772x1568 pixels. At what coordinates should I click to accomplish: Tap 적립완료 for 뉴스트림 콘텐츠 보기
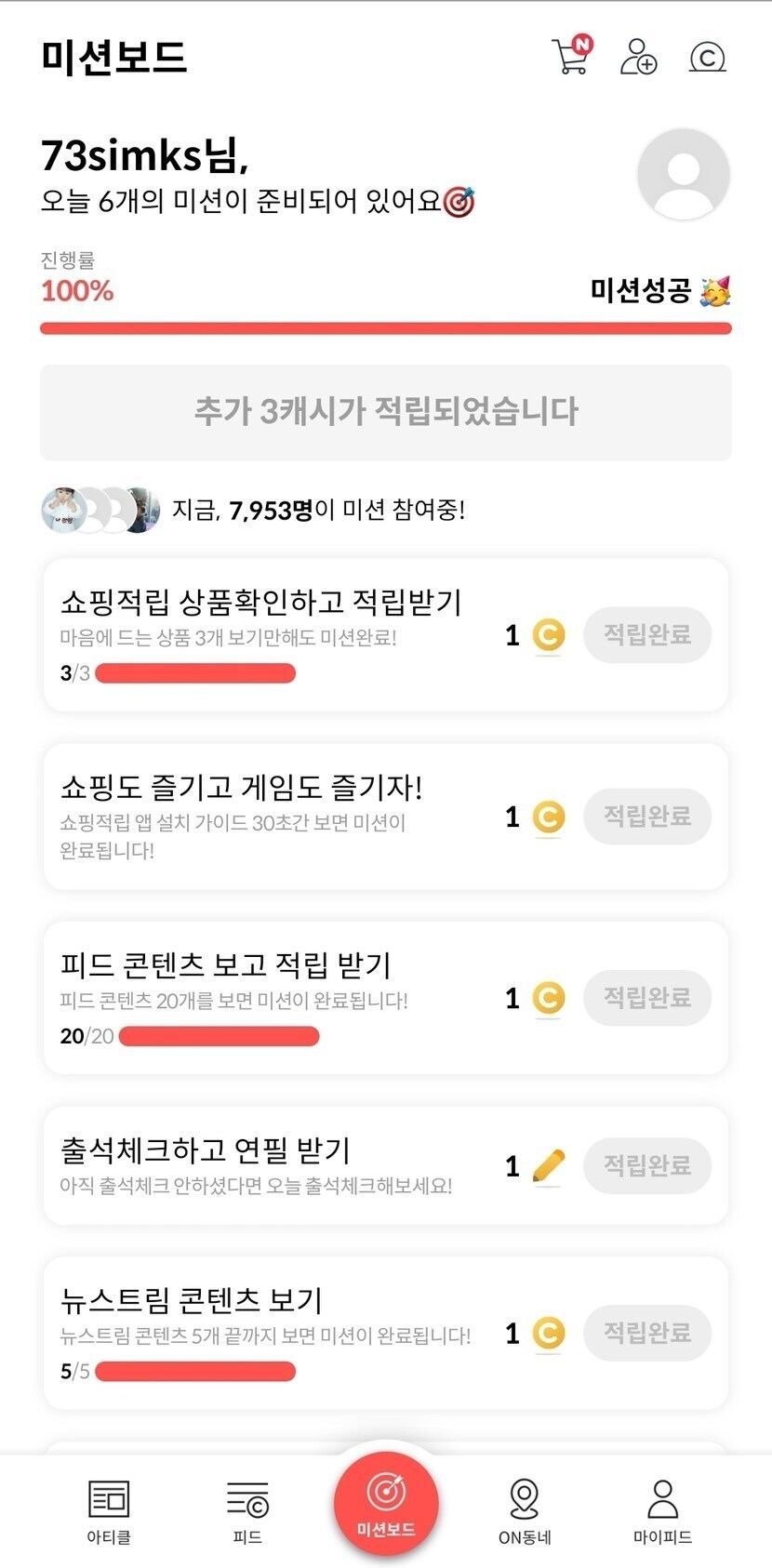coord(646,1333)
